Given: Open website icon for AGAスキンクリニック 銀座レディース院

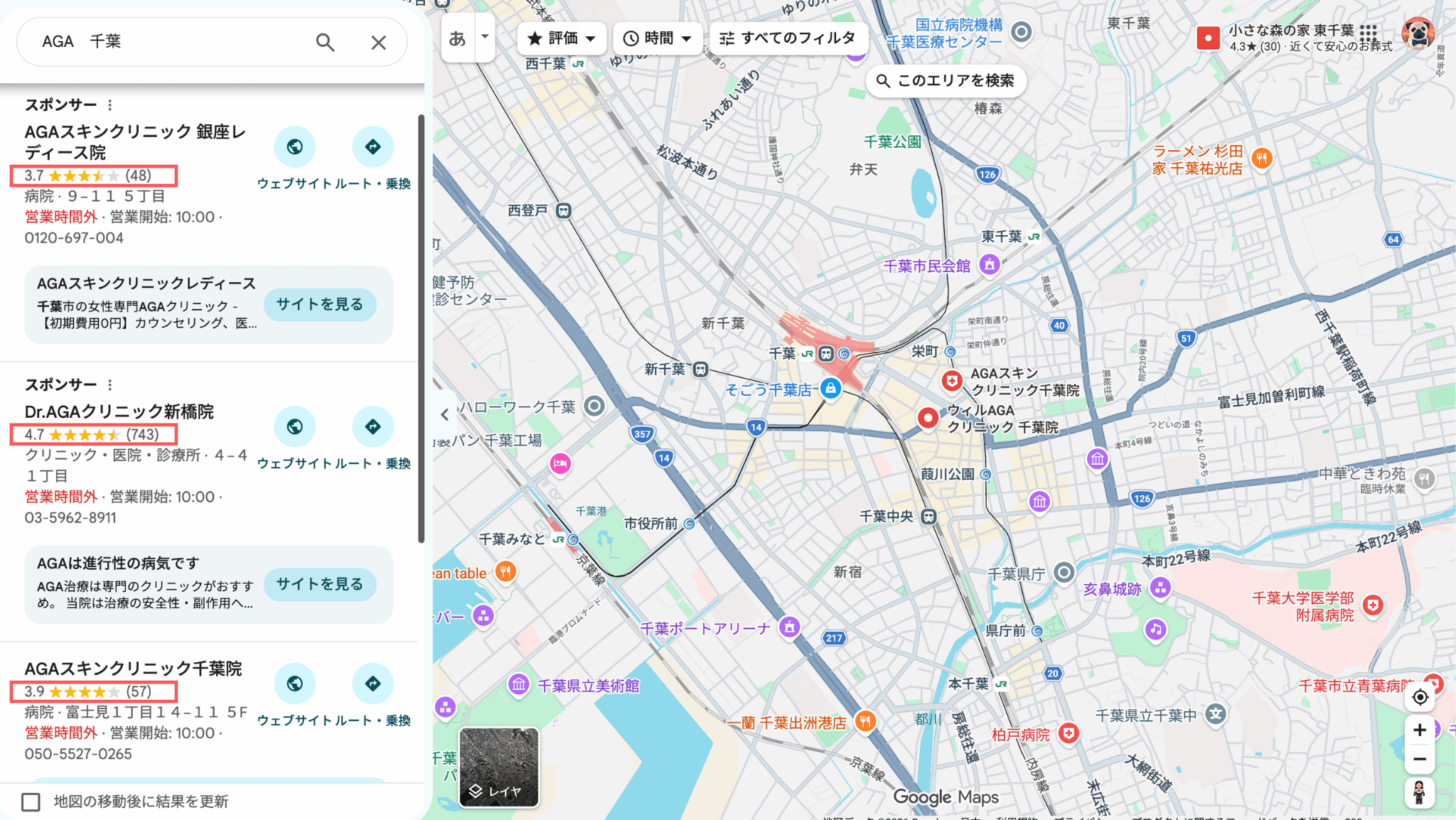Looking at the screenshot, I should pos(295,147).
